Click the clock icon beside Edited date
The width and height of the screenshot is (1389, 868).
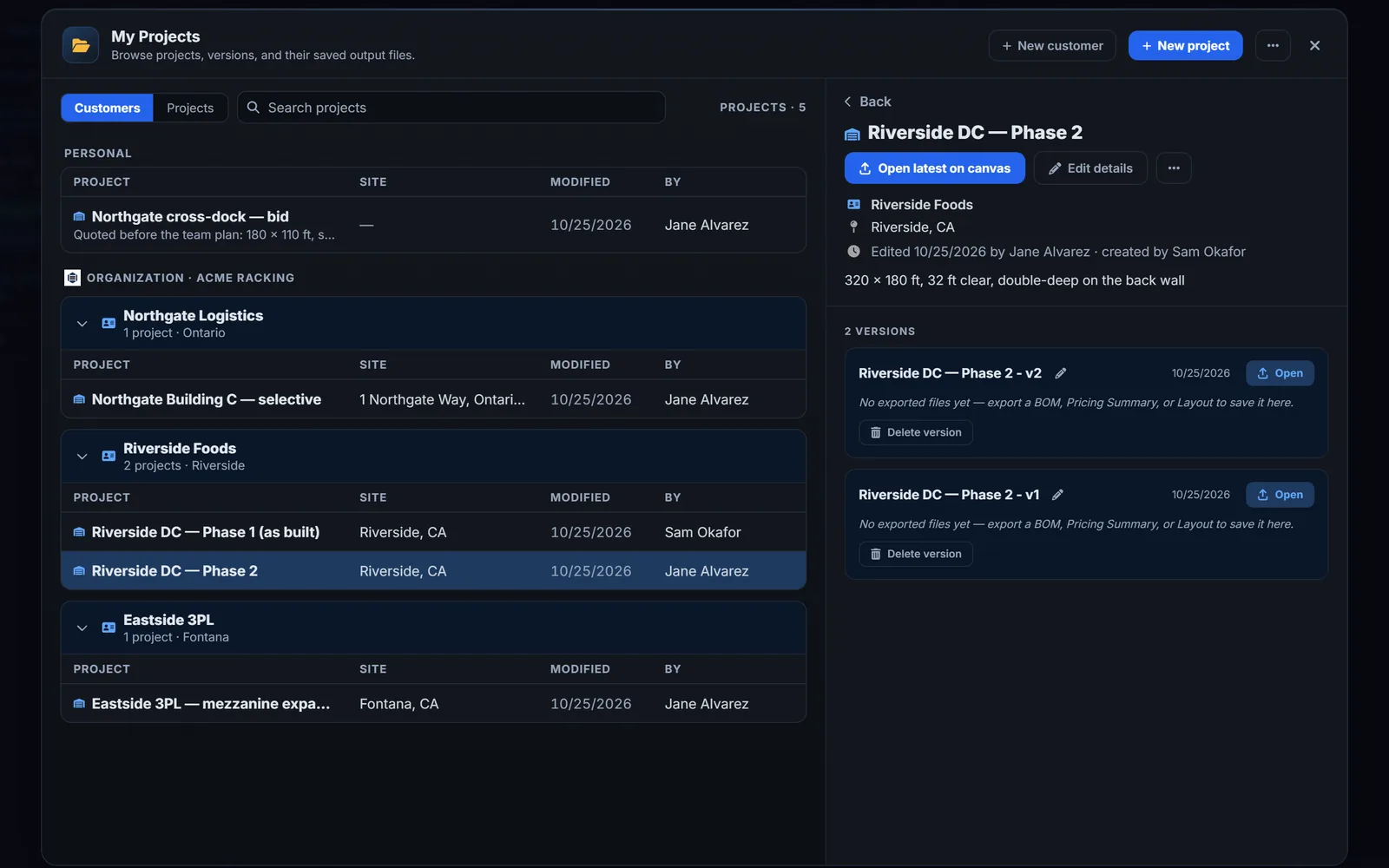pos(853,252)
